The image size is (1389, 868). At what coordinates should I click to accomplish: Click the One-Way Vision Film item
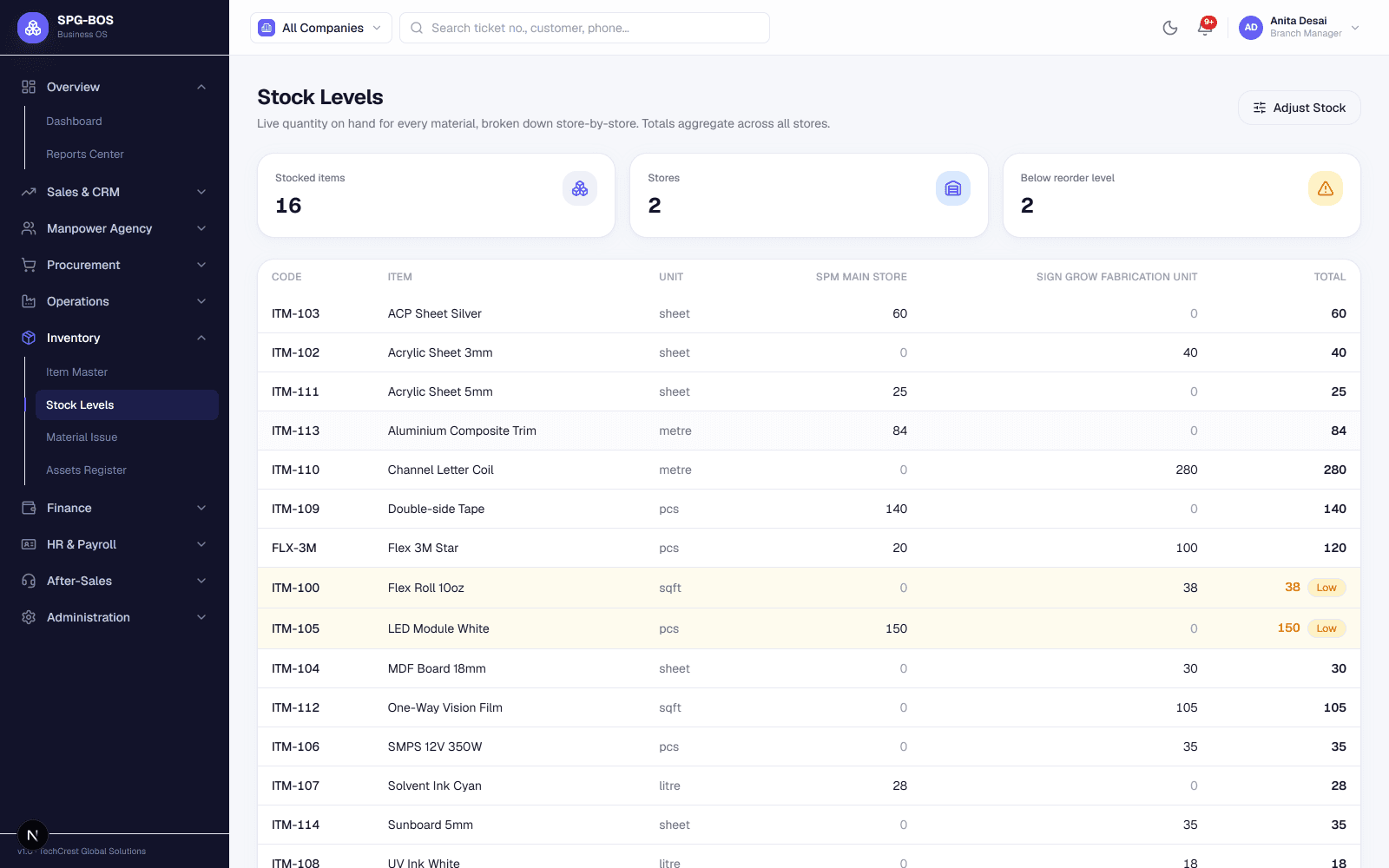445,707
